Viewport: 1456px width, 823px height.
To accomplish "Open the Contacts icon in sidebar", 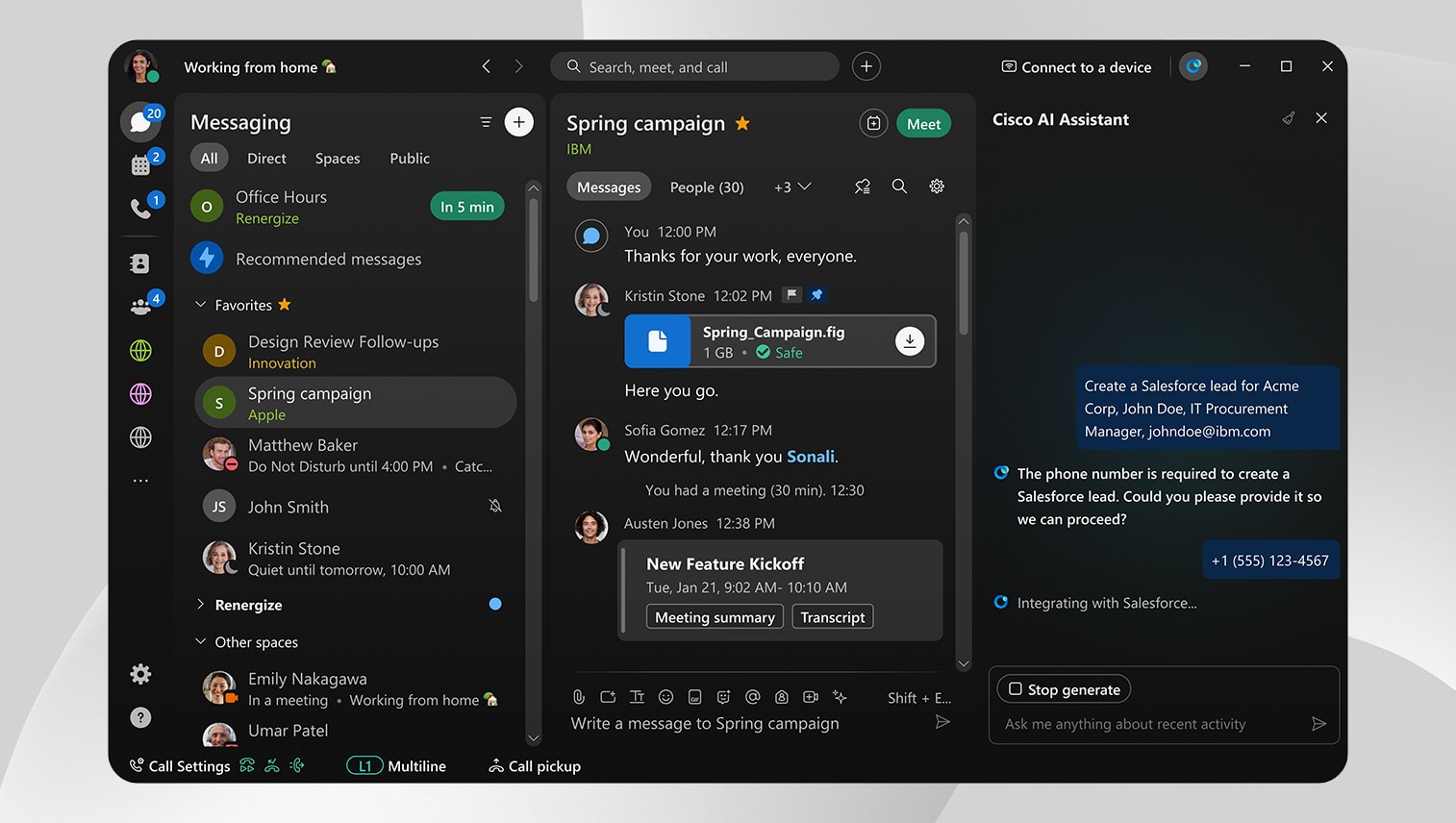I will pos(140,263).
